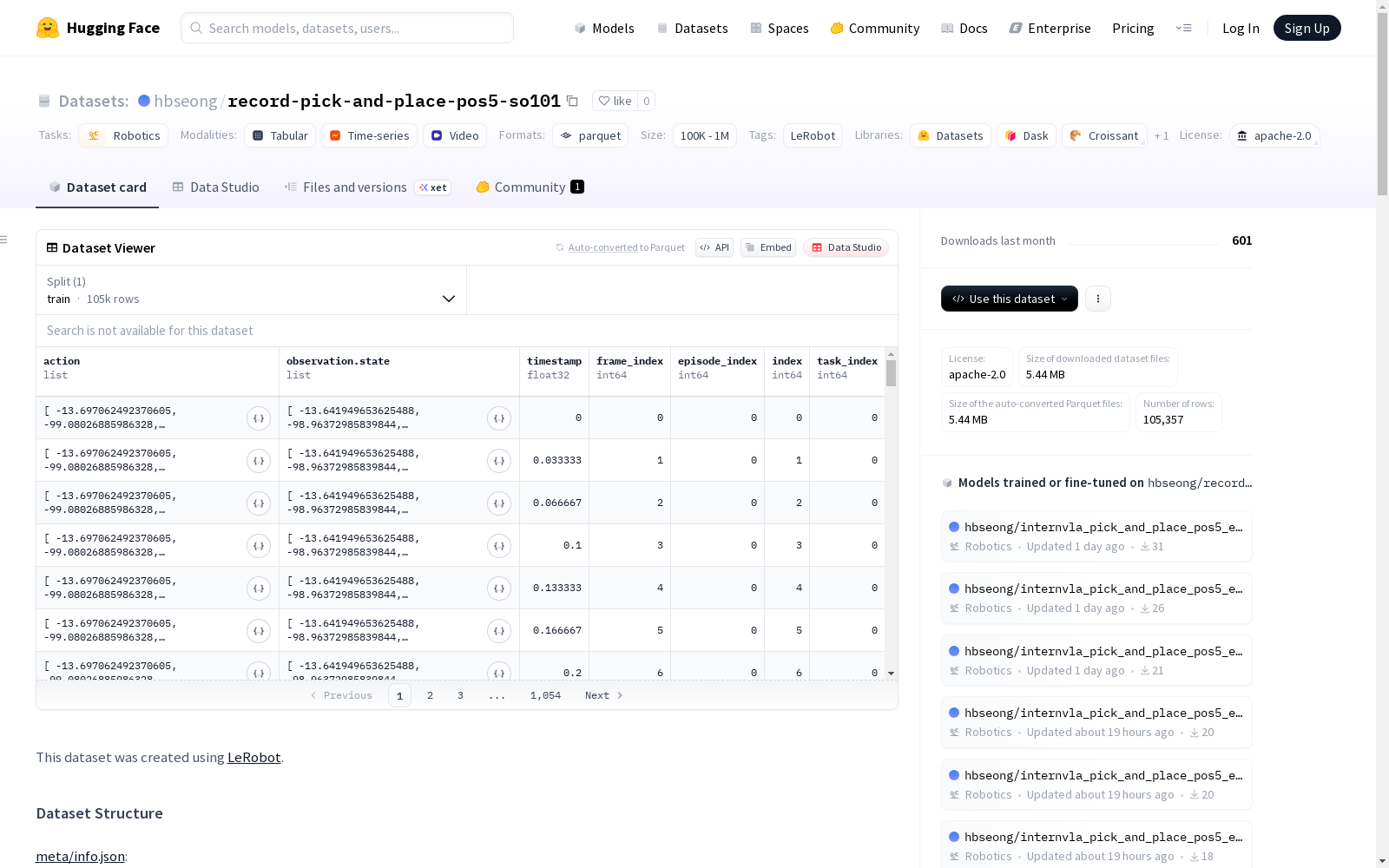Go to page 3 of the dataset
1389x868 pixels.
(460, 695)
